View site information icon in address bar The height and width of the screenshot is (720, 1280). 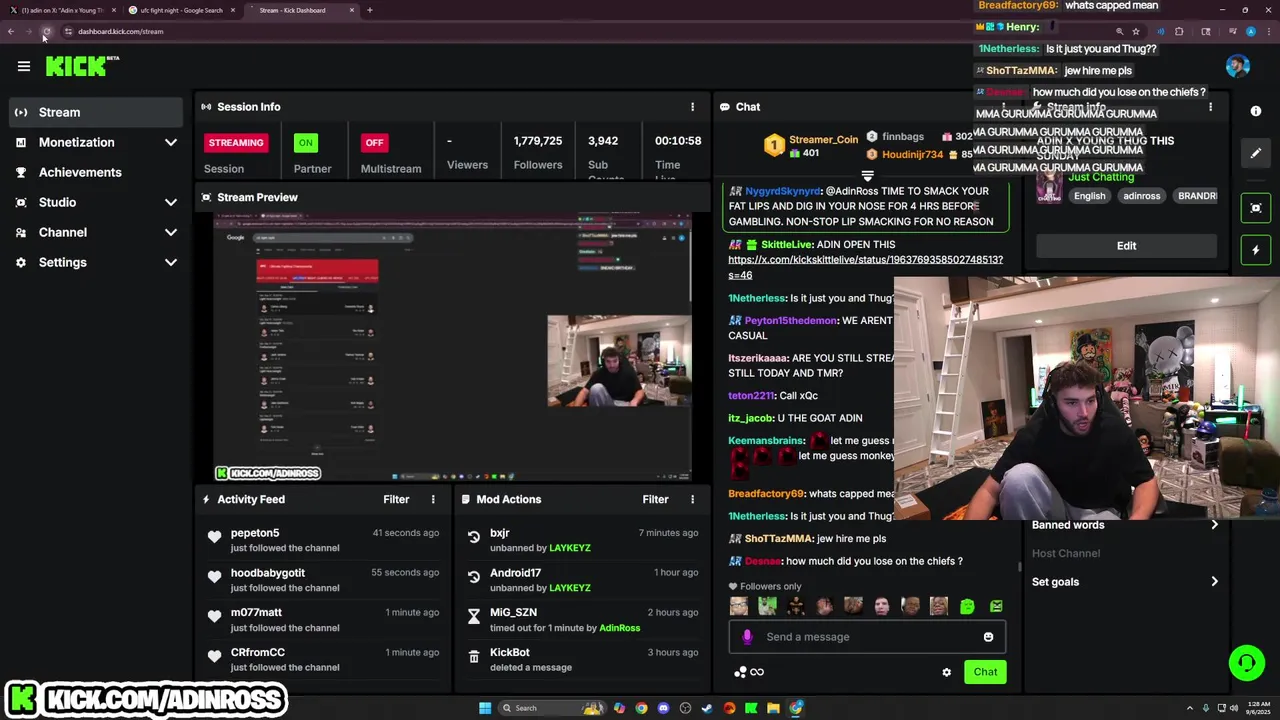coord(68,31)
